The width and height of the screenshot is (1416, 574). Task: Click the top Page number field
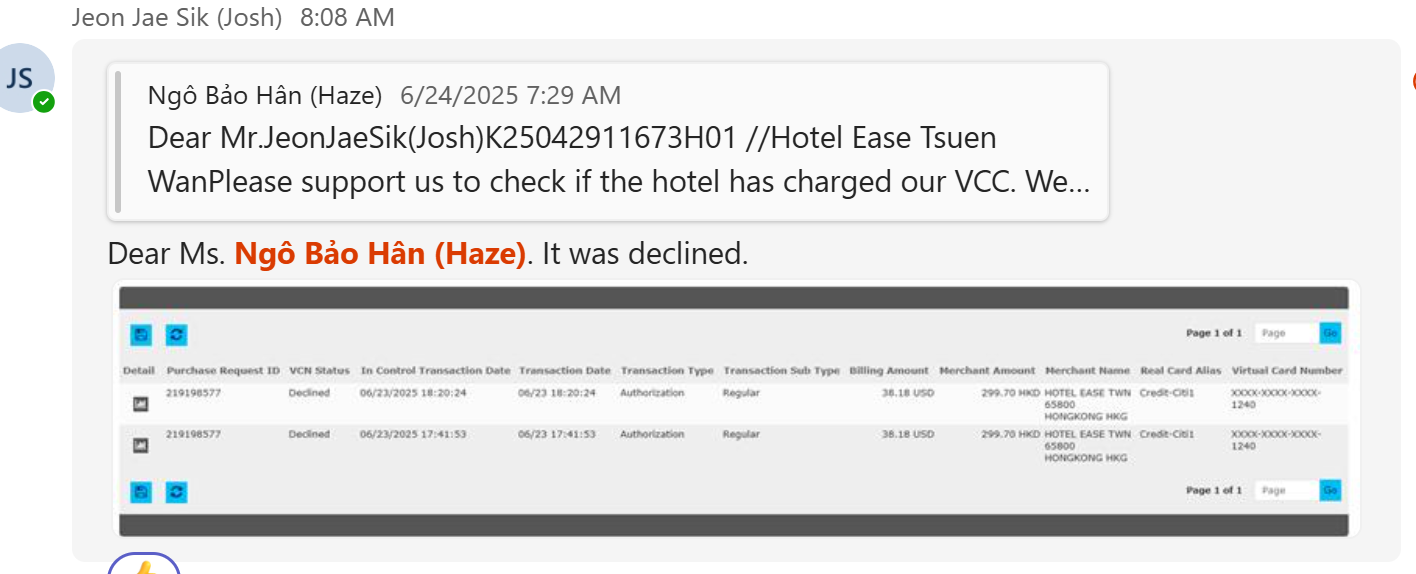tap(1285, 333)
